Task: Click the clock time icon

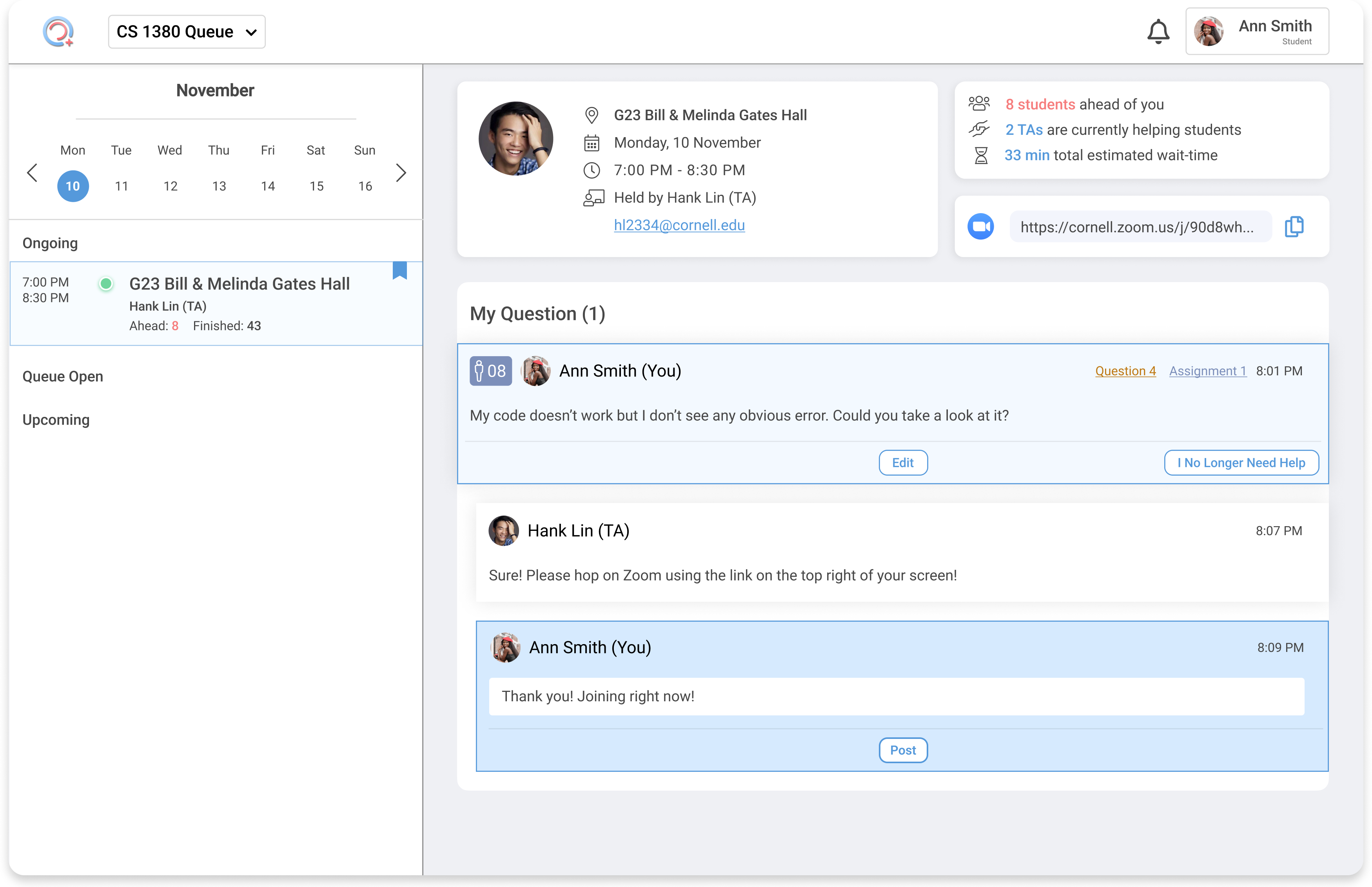Action: click(591, 170)
